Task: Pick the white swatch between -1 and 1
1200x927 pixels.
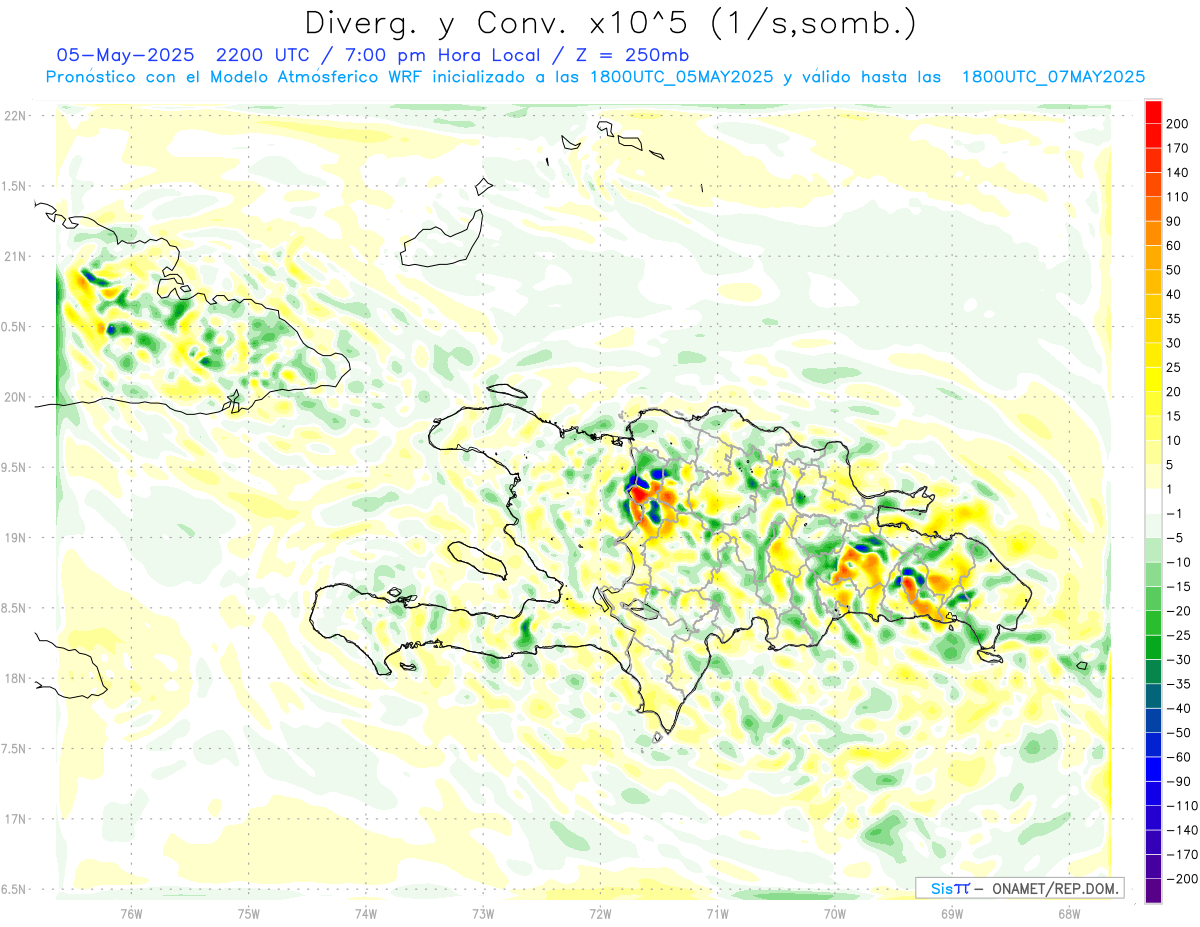Action: pyautogui.click(x=1153, y=501)
